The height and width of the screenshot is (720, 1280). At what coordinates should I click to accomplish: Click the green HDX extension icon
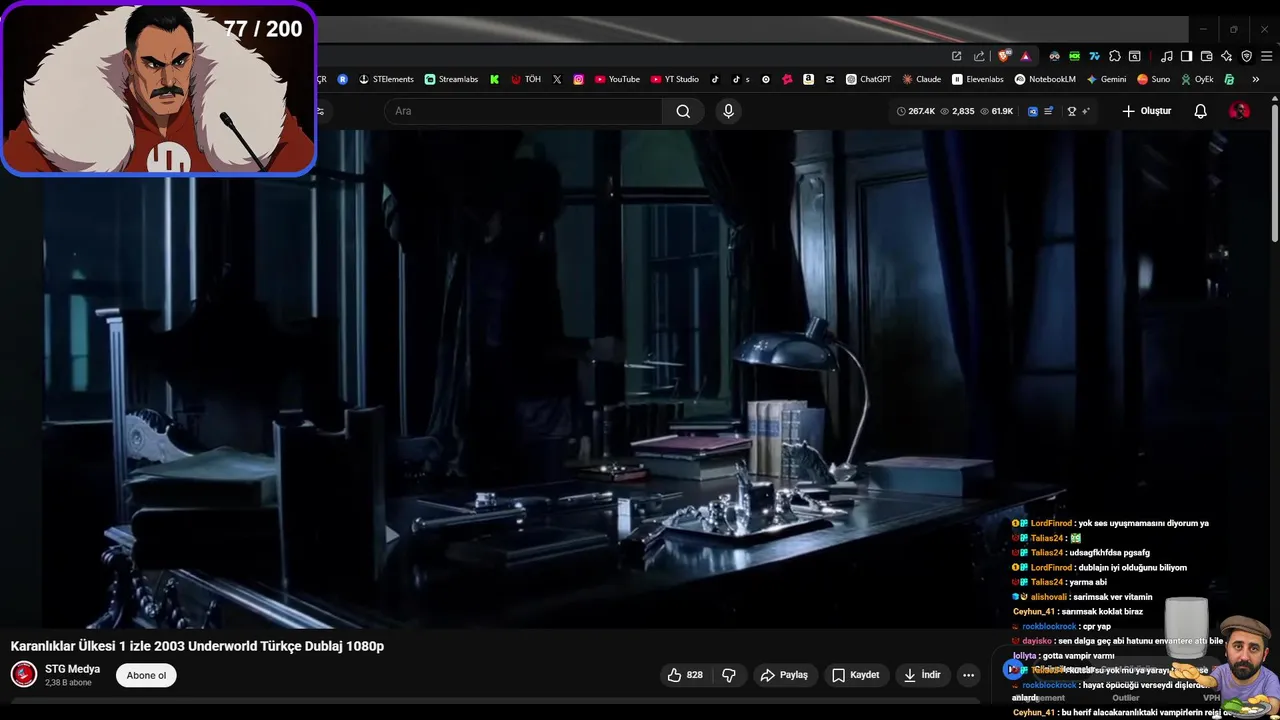point(1075,56)
